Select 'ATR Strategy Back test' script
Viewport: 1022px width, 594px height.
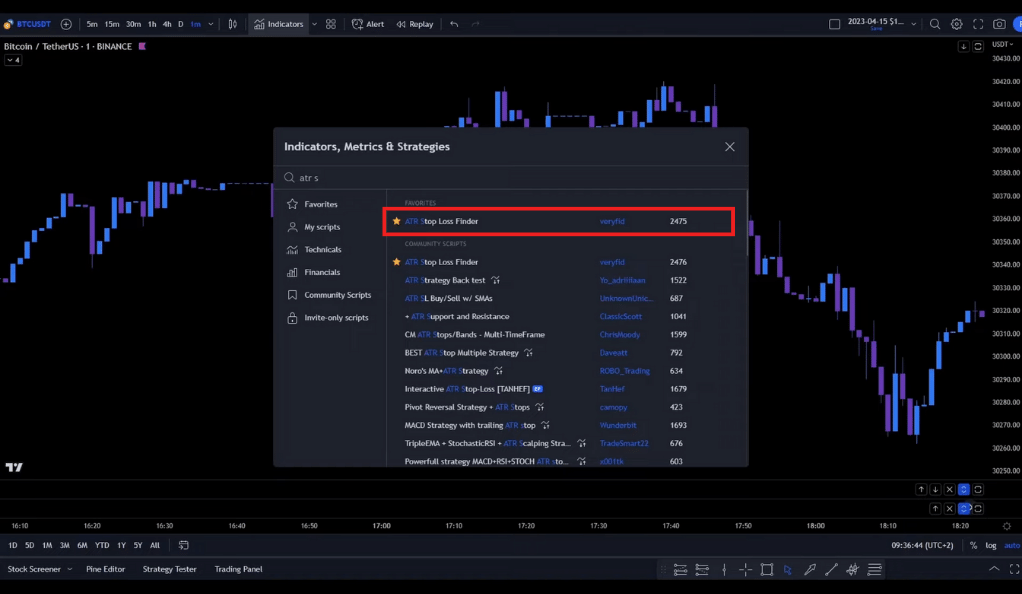pos(445,280)
